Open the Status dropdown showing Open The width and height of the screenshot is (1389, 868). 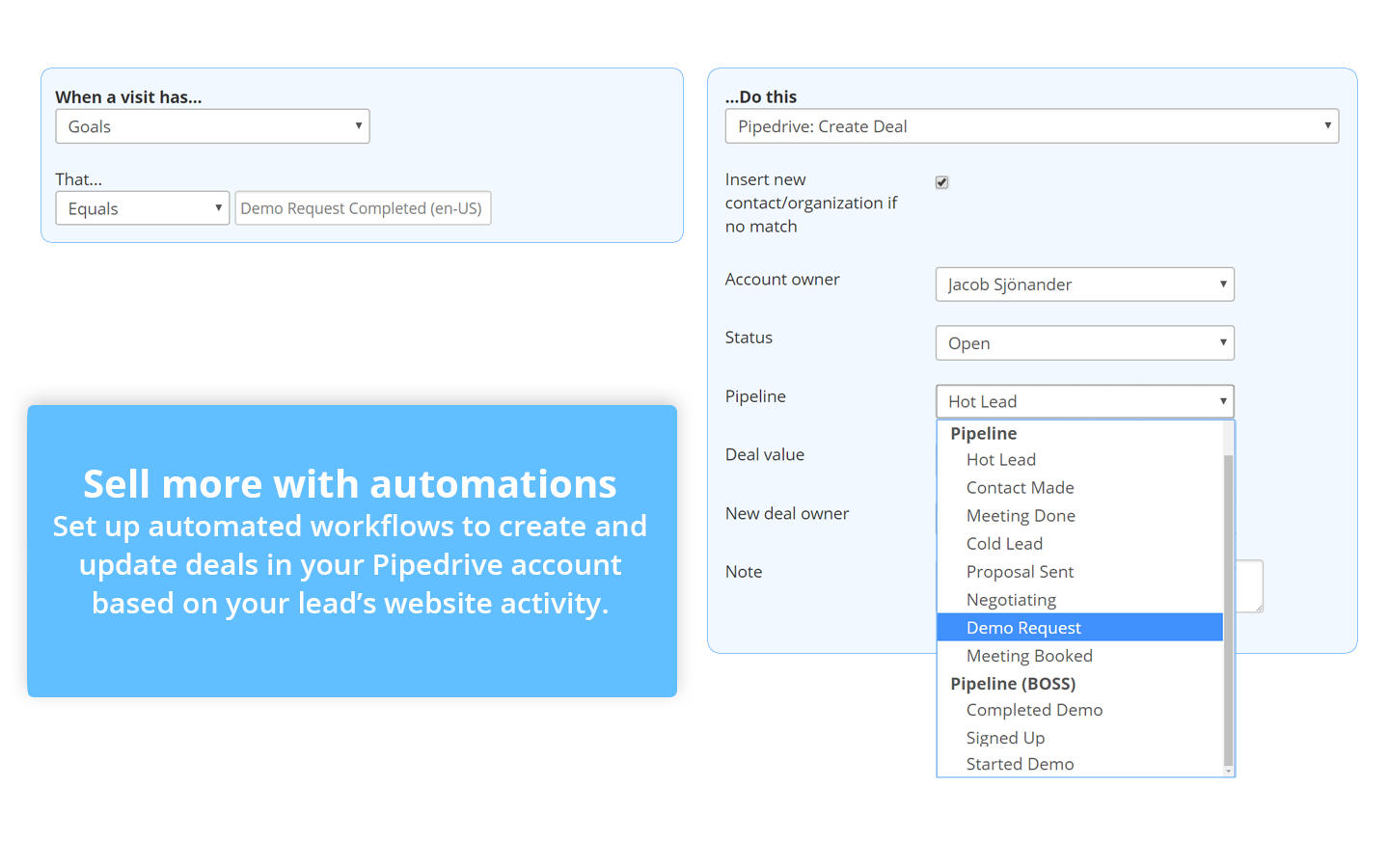[1084, 342]
